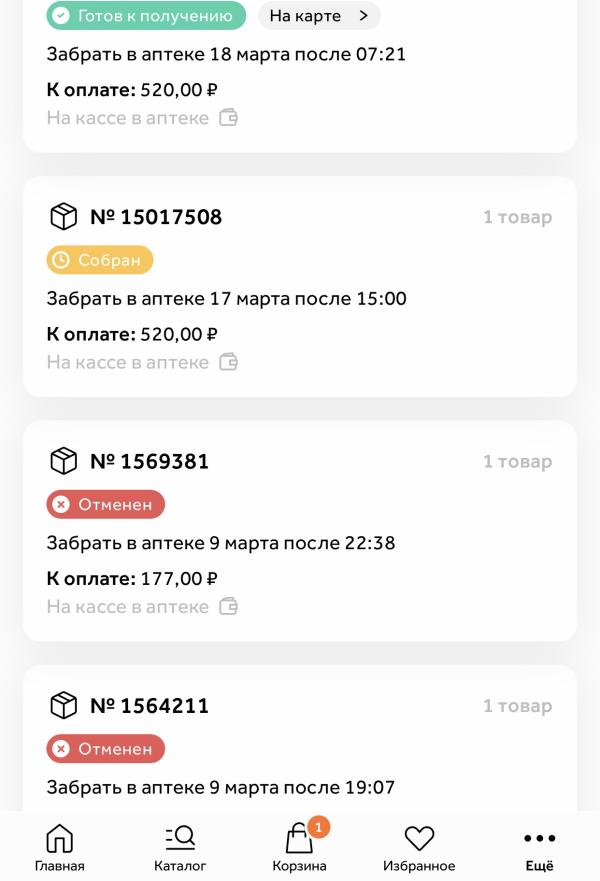The image size is (600, 881).
Task: Tap the green 'Готов к получению' status badge
Action: pos(146,16)
